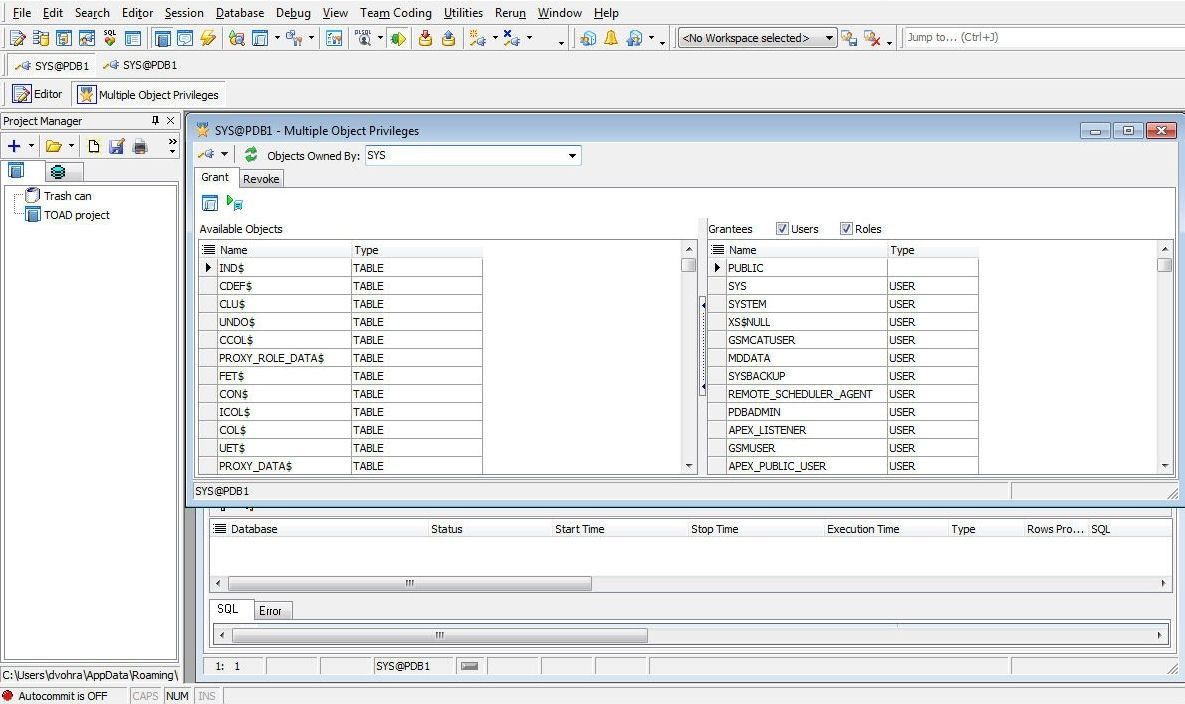Click the green refresh arrows in Privileges window
Image resolution: width=1185 pixels, height=704 pixels.
[251, 155]
